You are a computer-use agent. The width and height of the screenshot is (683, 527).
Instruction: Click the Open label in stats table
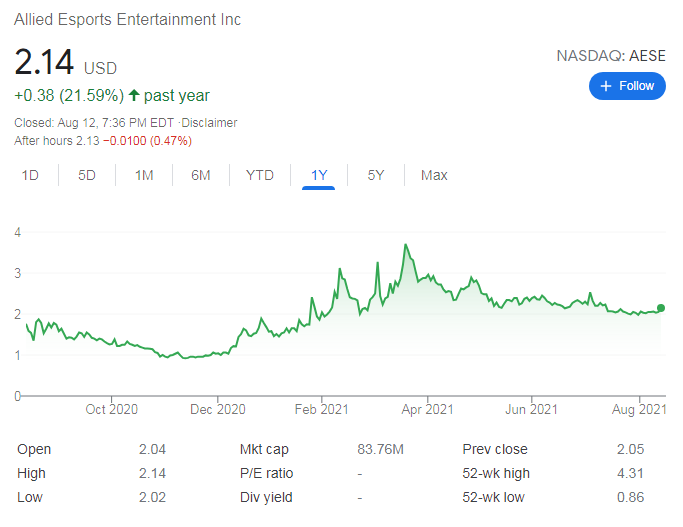(34, 449)
